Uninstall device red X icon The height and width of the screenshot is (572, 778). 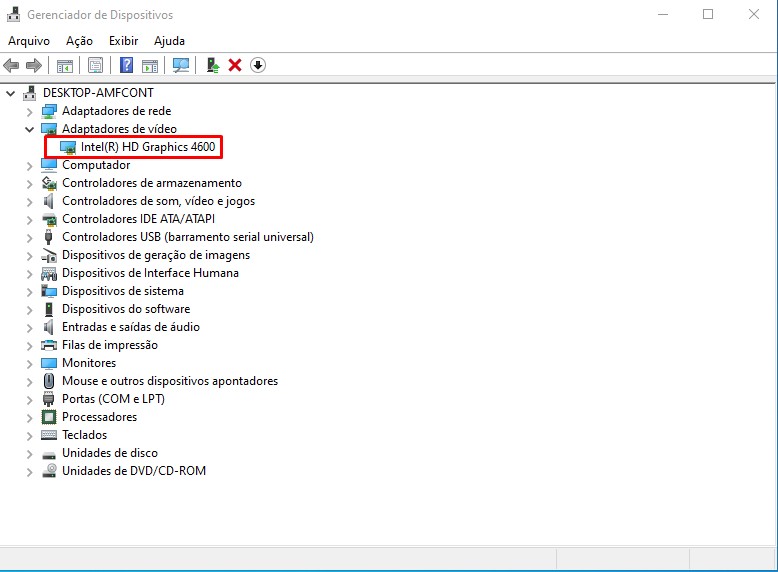(x=235, y=65)
